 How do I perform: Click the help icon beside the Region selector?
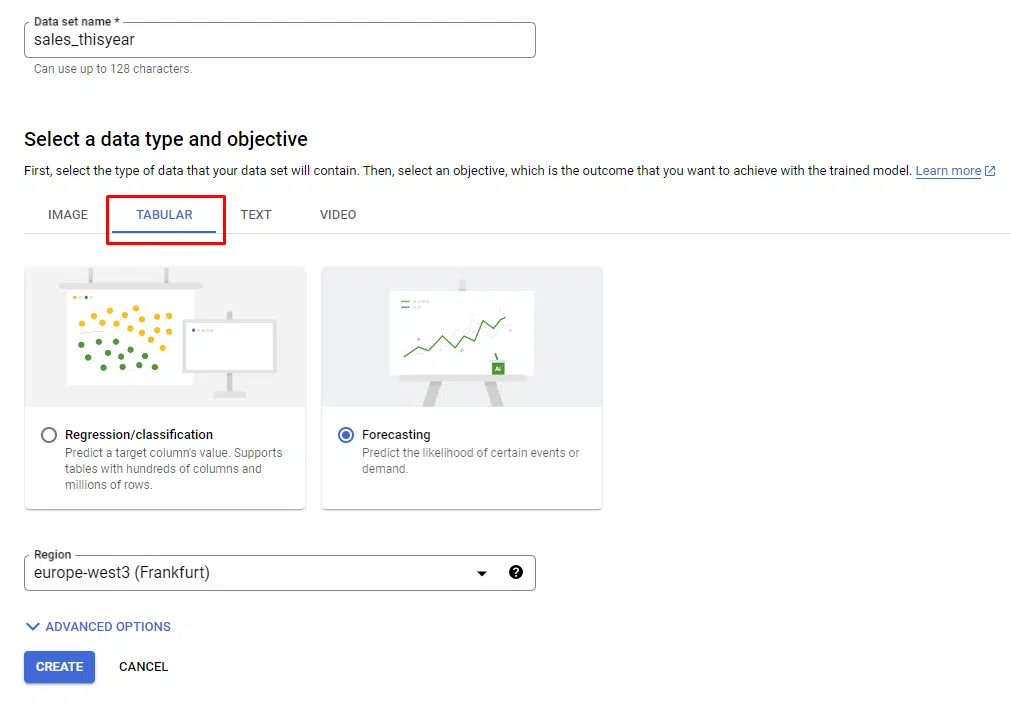[x=516, y=572]
